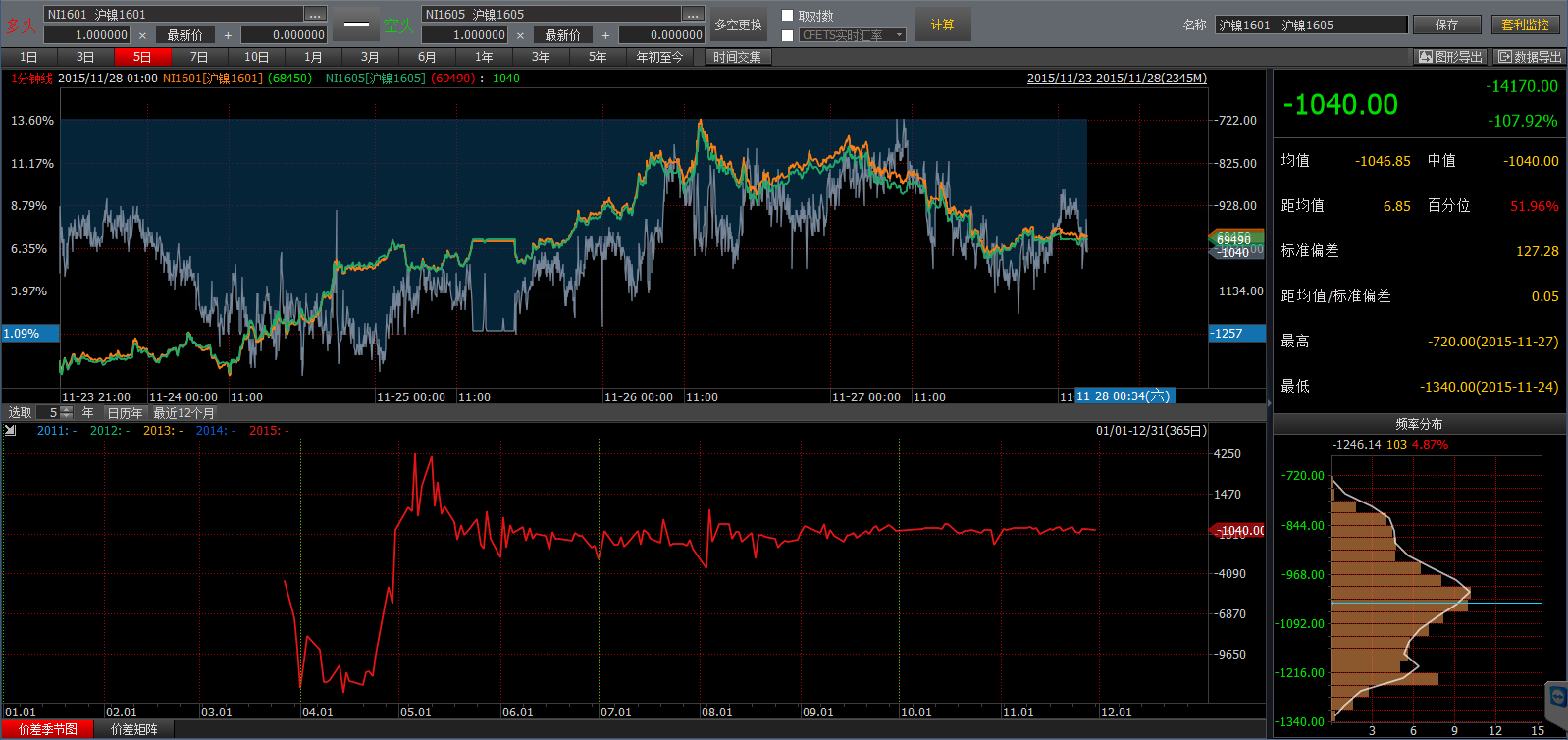Expand the CFETS实时汇率 dropdown

pyautogui.click(x=899, y=35)
